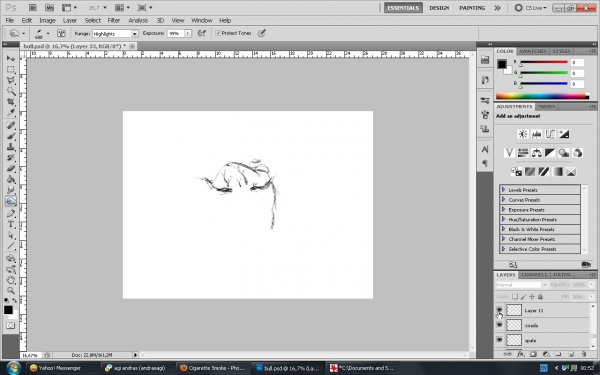
Task: Select the Hand tool
Action: [x=11, y=280]
